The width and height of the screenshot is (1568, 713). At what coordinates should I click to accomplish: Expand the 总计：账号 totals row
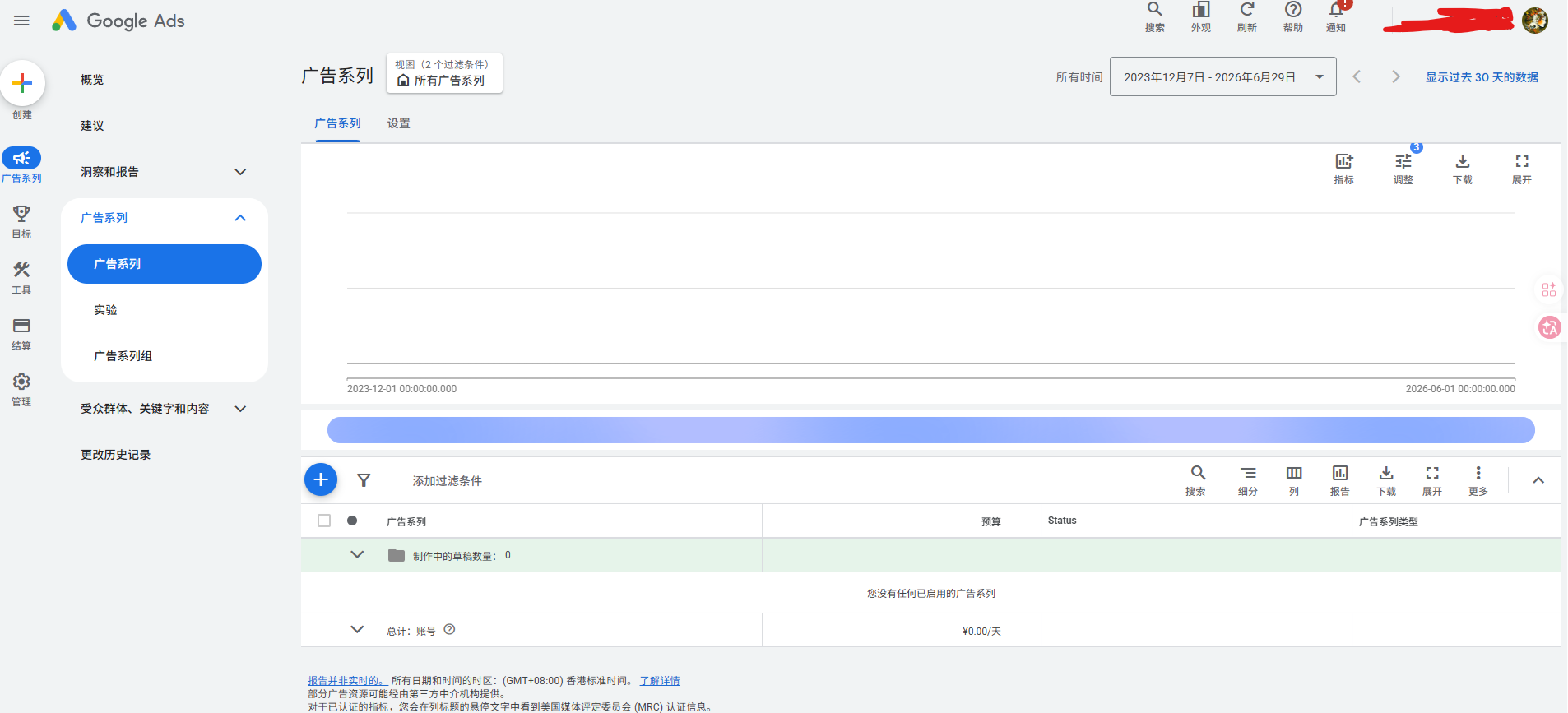[357, 630]
